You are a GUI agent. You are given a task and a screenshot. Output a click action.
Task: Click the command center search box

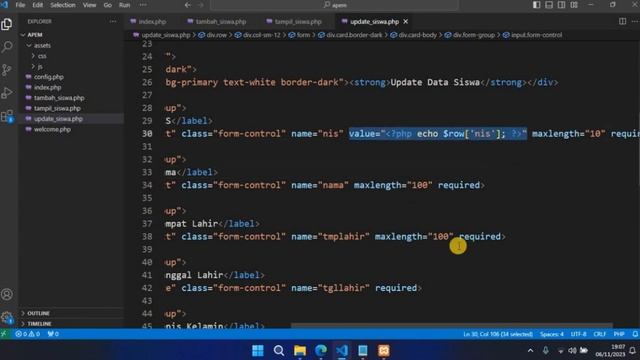pyautogui.click(x=335, y=5)
